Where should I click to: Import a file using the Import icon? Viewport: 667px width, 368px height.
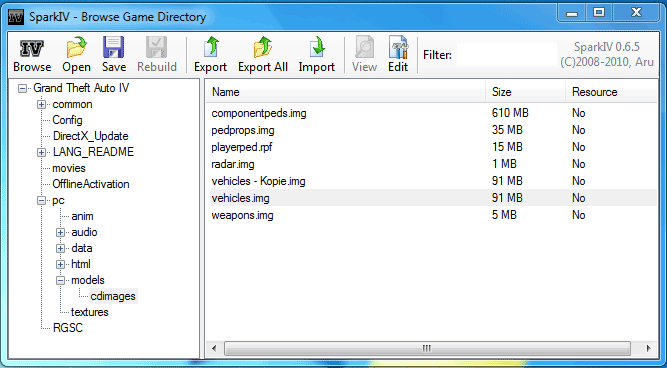316,47
